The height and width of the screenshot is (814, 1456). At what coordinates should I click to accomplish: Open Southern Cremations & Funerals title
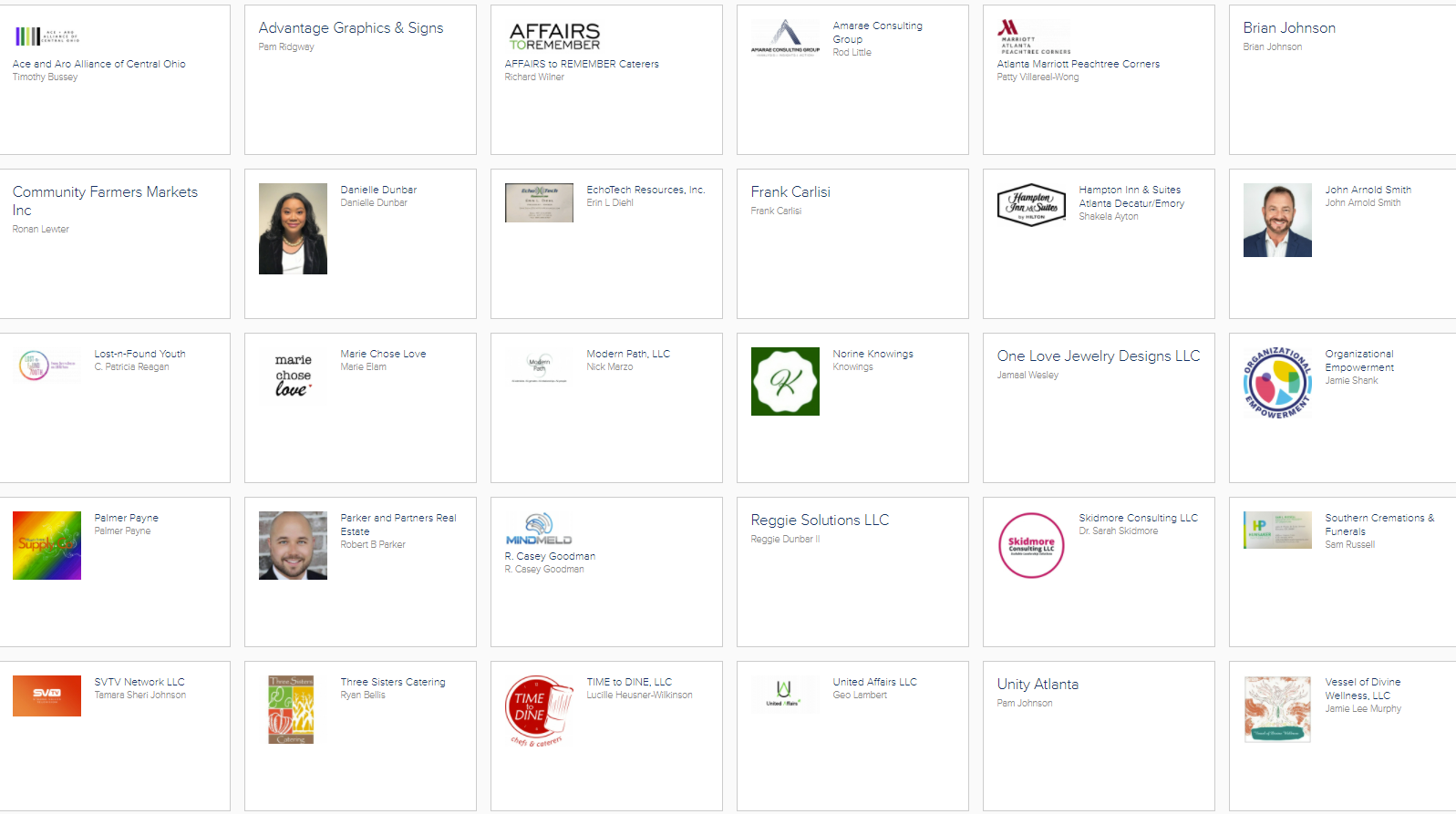[1379, 525]
